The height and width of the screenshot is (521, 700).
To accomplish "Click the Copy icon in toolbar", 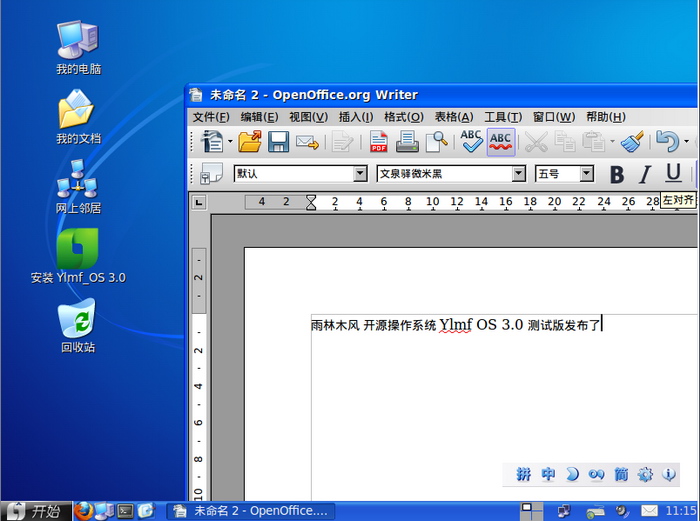I will [564, 142].
